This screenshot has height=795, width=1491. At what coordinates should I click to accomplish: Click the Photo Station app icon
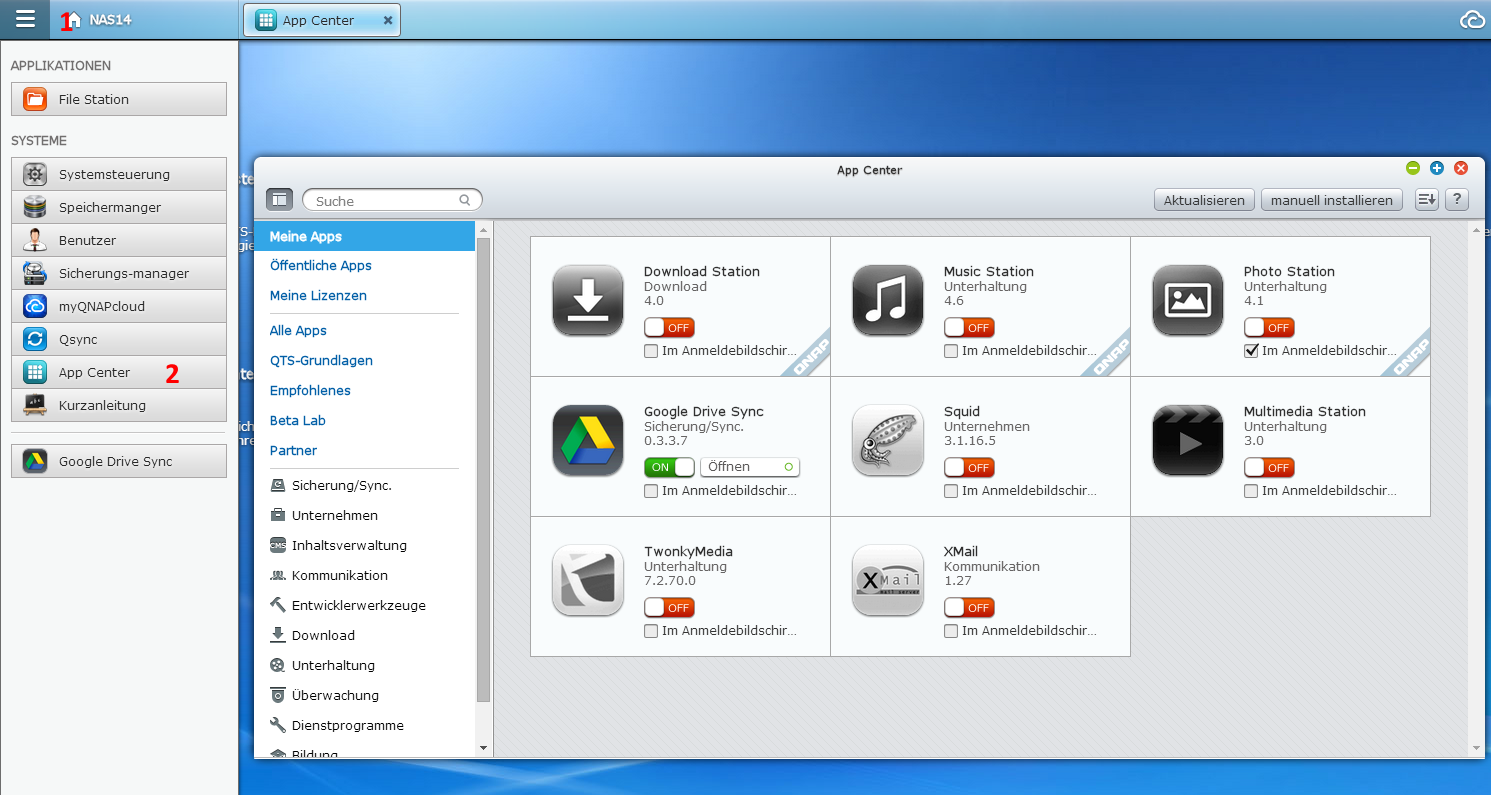(1188, 300)
